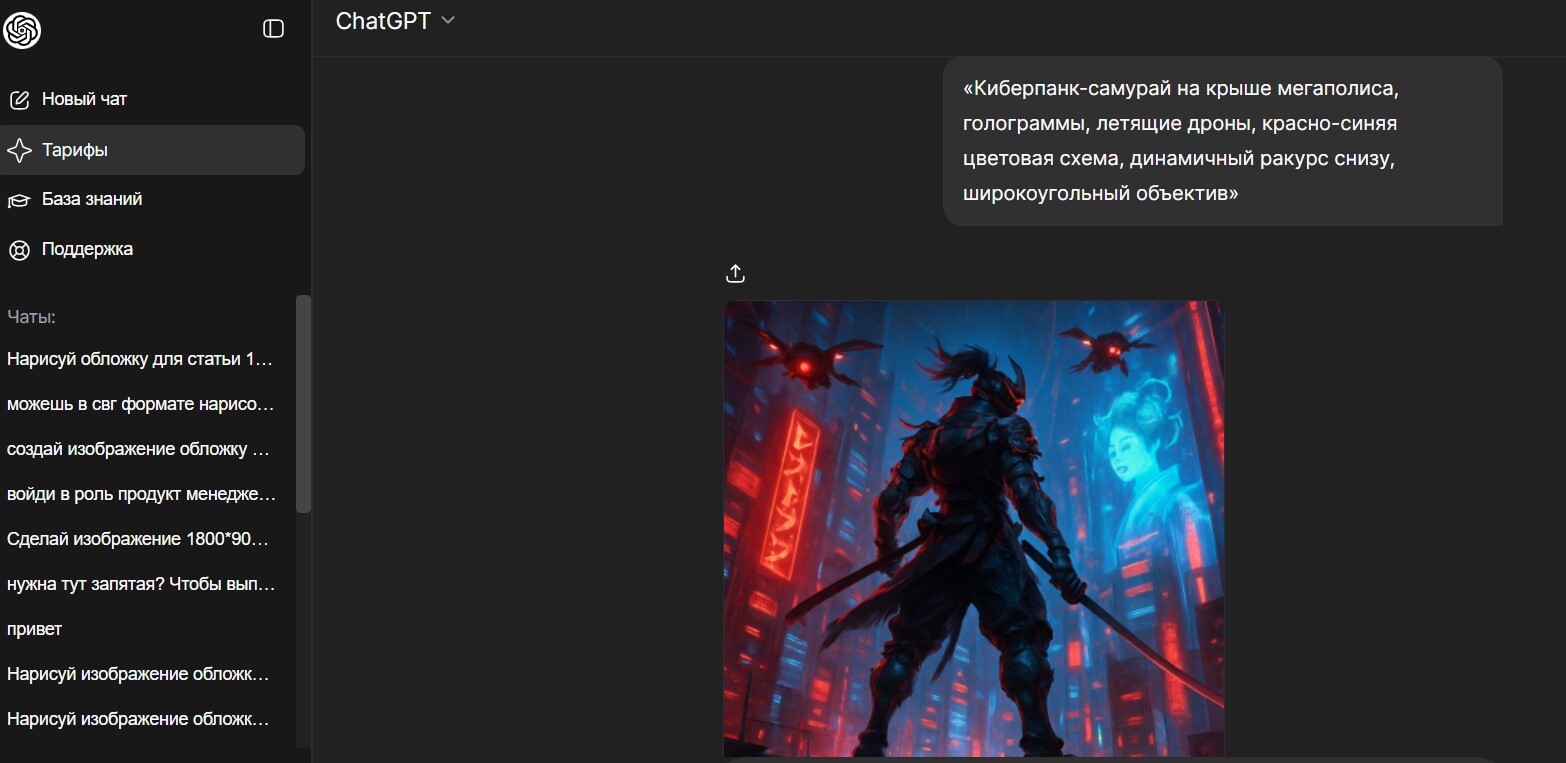
Task: Click the graduation cap knowledge base icon
Action: [x=19, y=200]
